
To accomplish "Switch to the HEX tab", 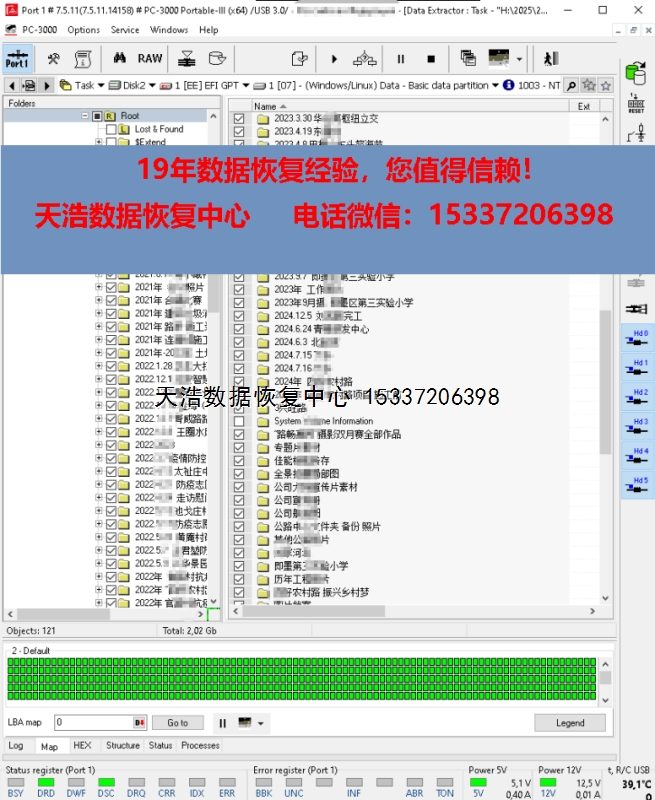I will pos(82,746).
